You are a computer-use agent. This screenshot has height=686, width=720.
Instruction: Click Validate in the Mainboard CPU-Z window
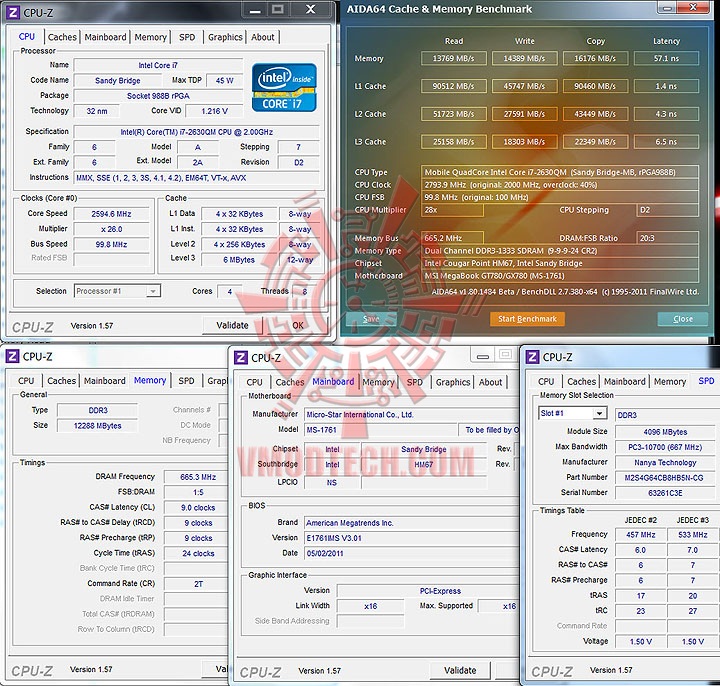point(460,670)
